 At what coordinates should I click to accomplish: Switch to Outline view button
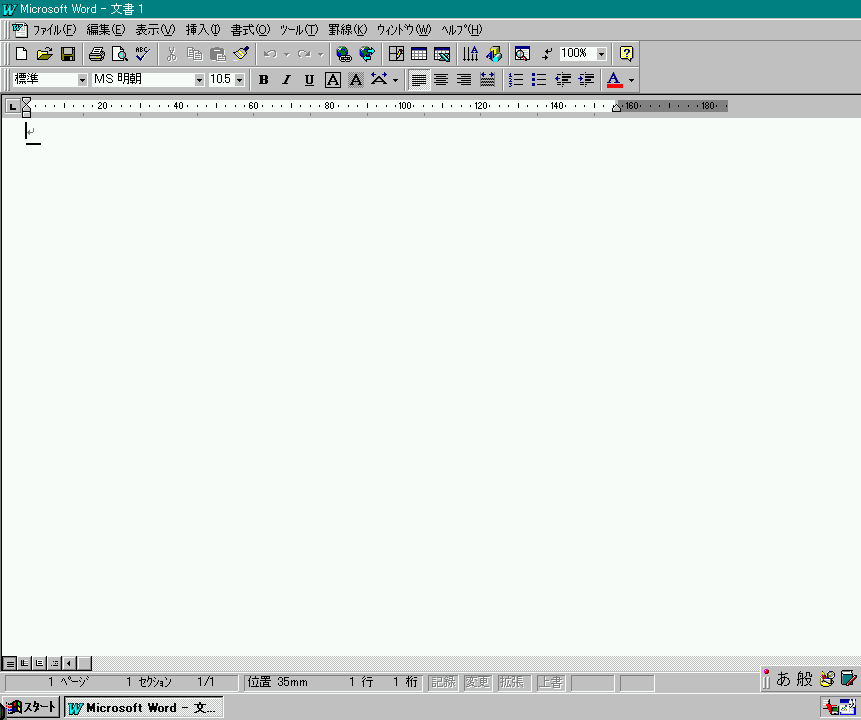pyautogui.click(x=54, y=663)
